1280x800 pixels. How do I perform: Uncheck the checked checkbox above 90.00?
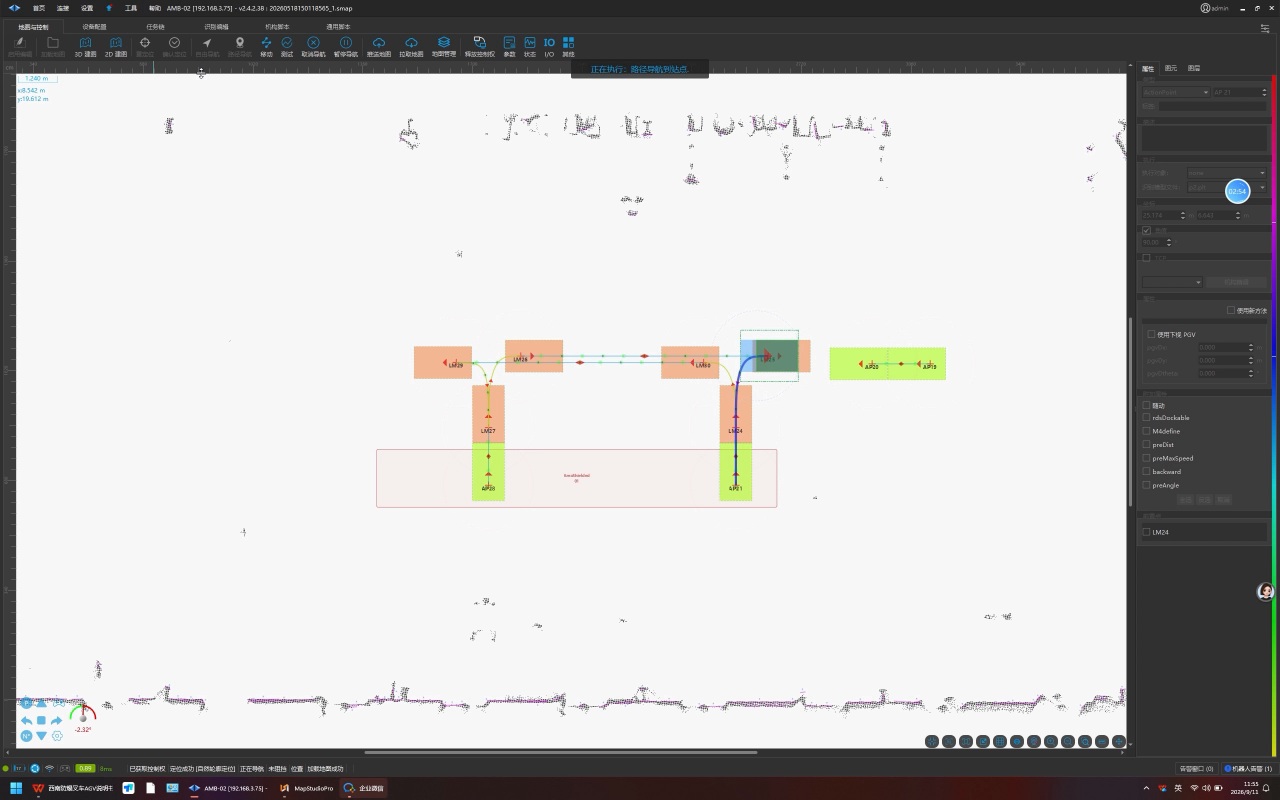pyautogui.click(x=1146, y=230)
